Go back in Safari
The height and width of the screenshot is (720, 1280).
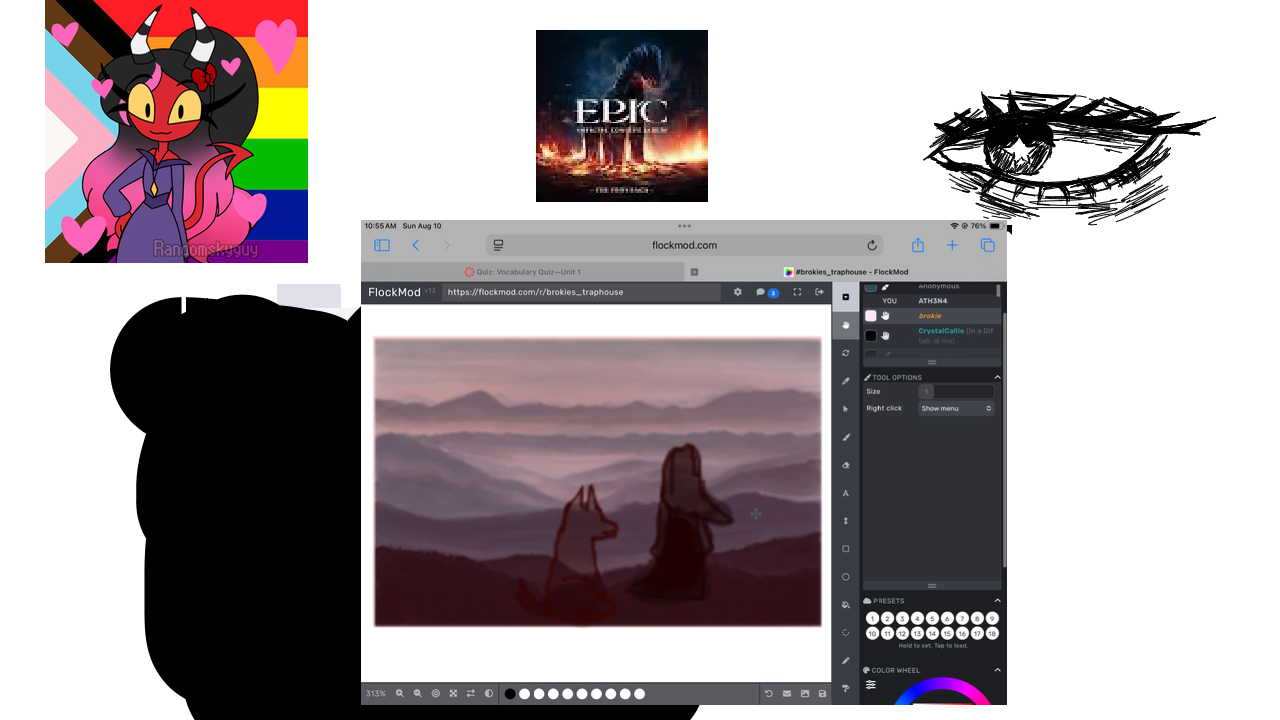(x=416, y=245)
